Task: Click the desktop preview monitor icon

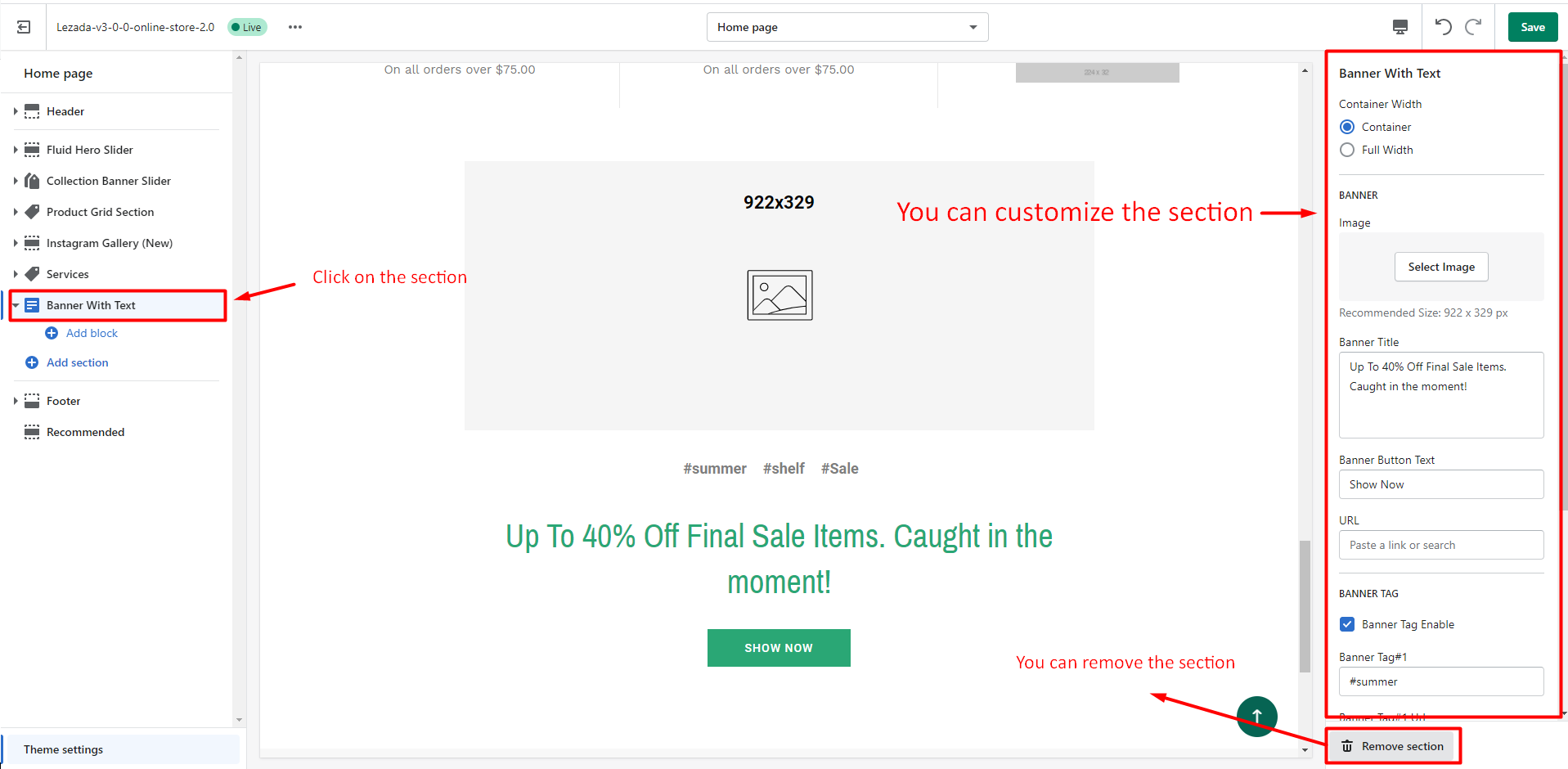Action: tap(1400, 26)
